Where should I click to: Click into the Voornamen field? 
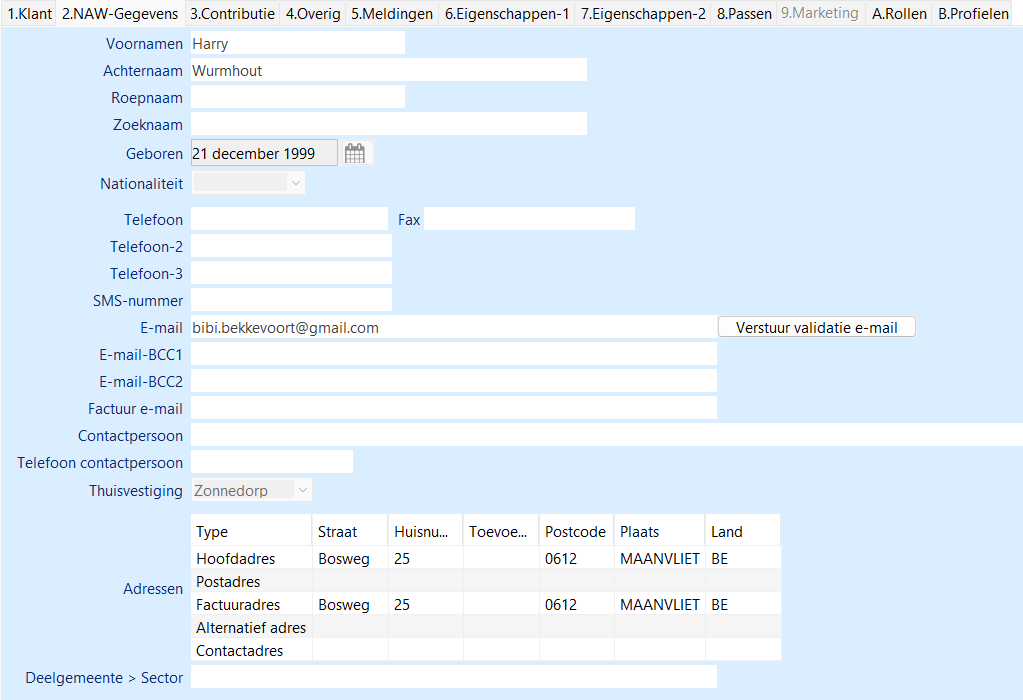(297, 43)
